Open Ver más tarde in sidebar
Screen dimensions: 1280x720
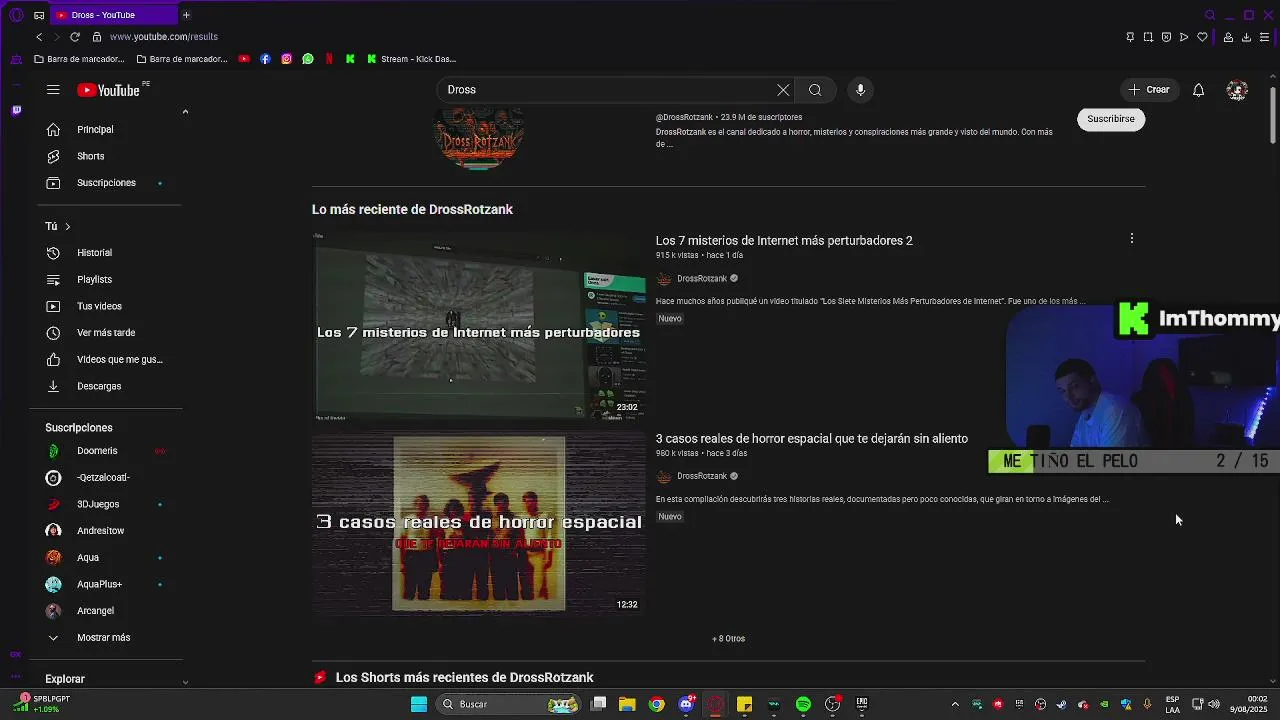(x=106, y=333)
